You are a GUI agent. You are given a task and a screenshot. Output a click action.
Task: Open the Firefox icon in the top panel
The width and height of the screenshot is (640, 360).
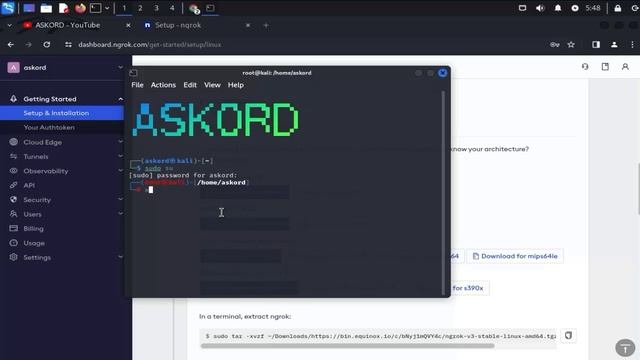[x=80, y=8]
